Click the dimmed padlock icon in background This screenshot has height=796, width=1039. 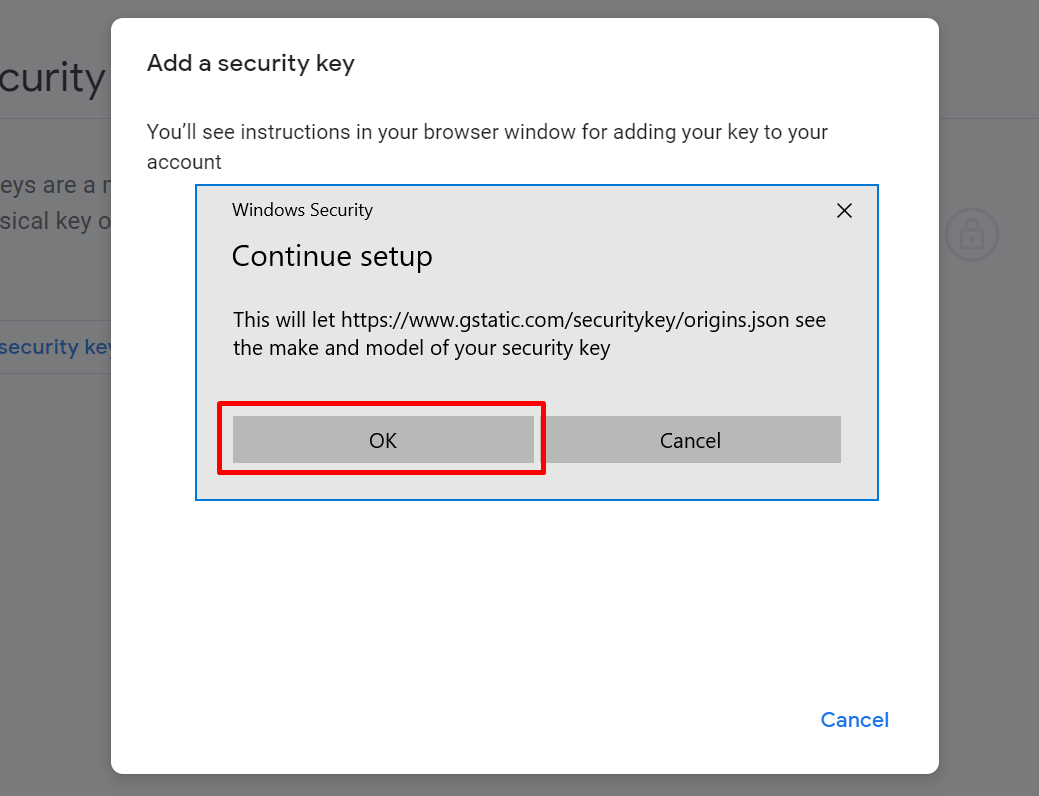(x=971, y=235)
